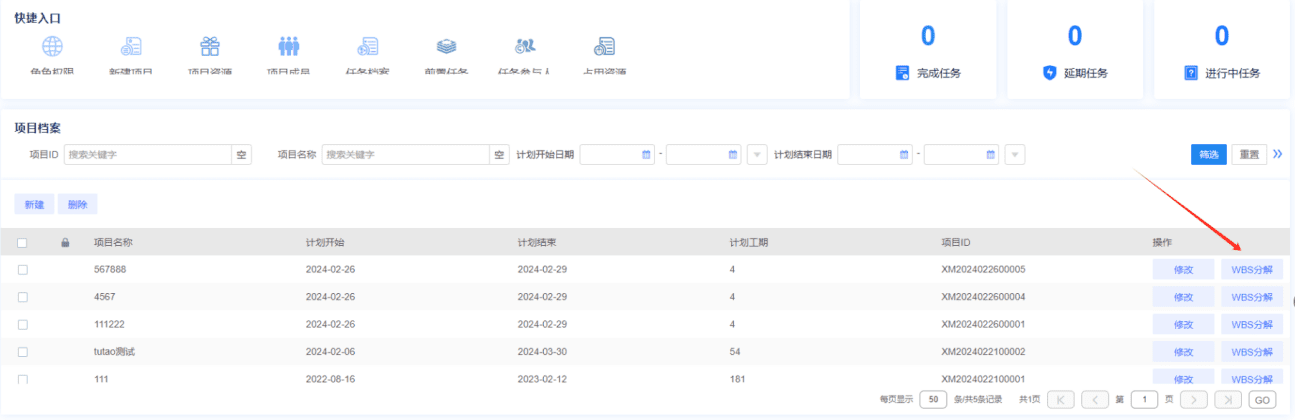Click 修改 for project tutao测试
1295x420 pixels.
[x=1184, y=352]
